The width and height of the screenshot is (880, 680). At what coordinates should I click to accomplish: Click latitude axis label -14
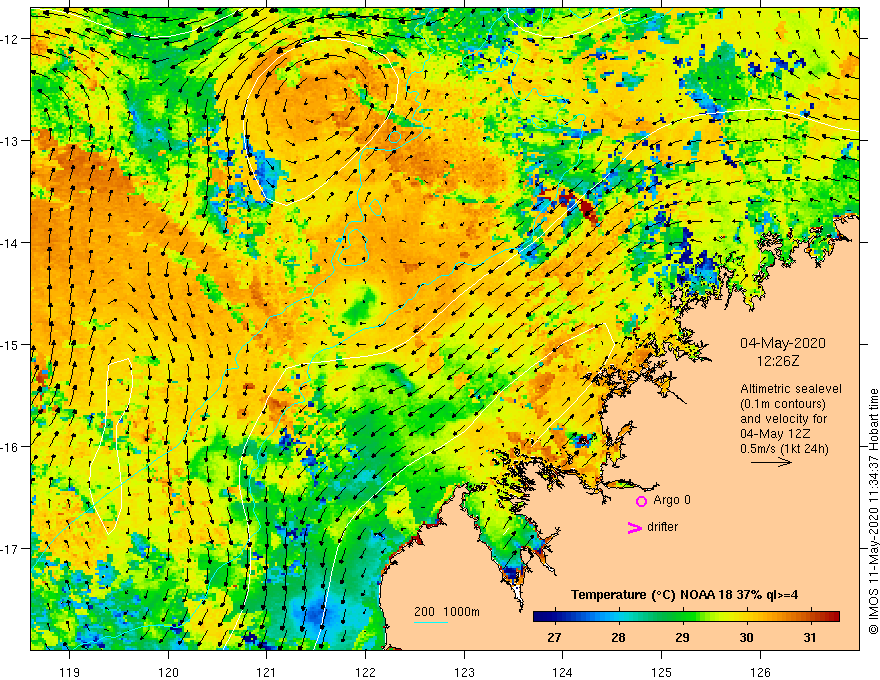pyautogui.click(x=10, y=243)
